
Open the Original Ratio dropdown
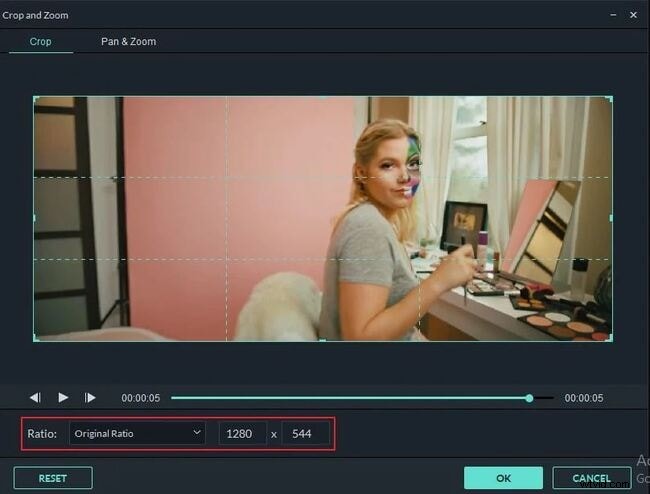click(137, 433)
